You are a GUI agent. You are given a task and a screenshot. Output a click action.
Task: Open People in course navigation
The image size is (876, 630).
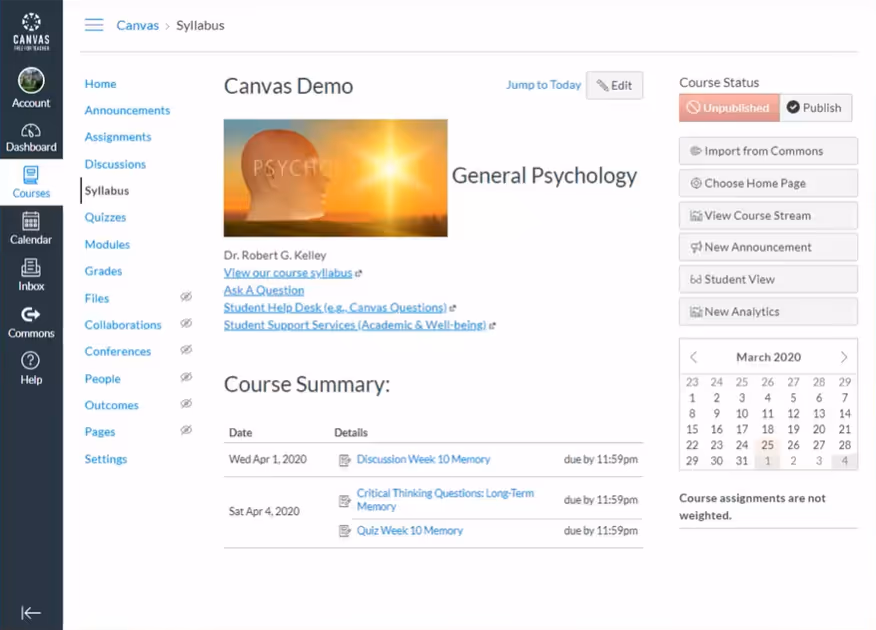[102, 379]
